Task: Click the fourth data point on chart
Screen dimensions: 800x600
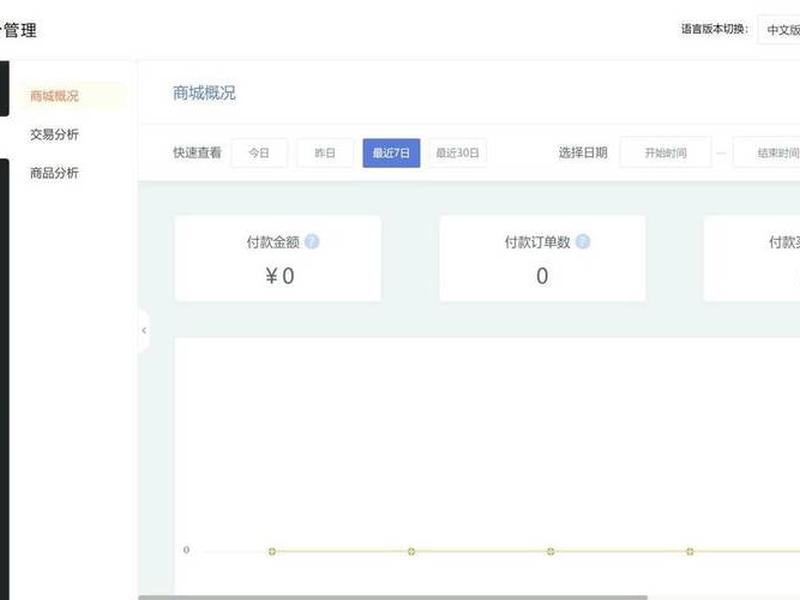Action: pos(690,551)
